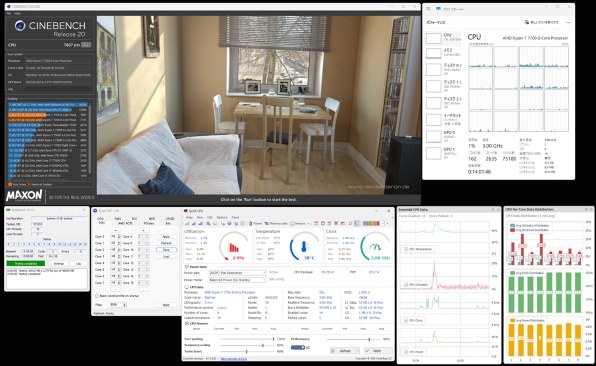Collapse the CPU Data section in Quick CPU
The width and height of the screenshot is (596, 366).
pos(186,287)
